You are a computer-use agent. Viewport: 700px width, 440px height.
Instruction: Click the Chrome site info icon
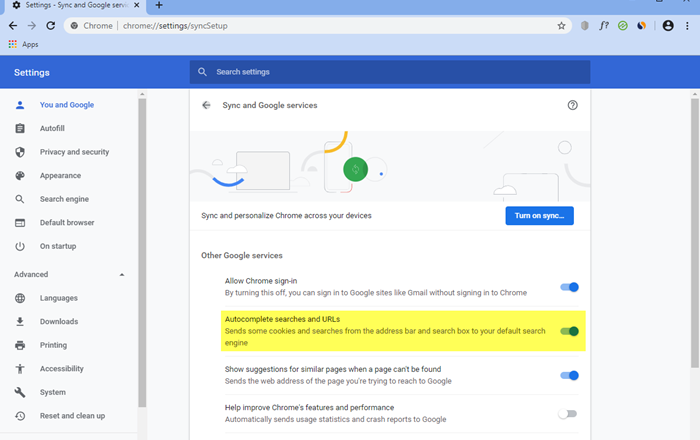(75, 26)
